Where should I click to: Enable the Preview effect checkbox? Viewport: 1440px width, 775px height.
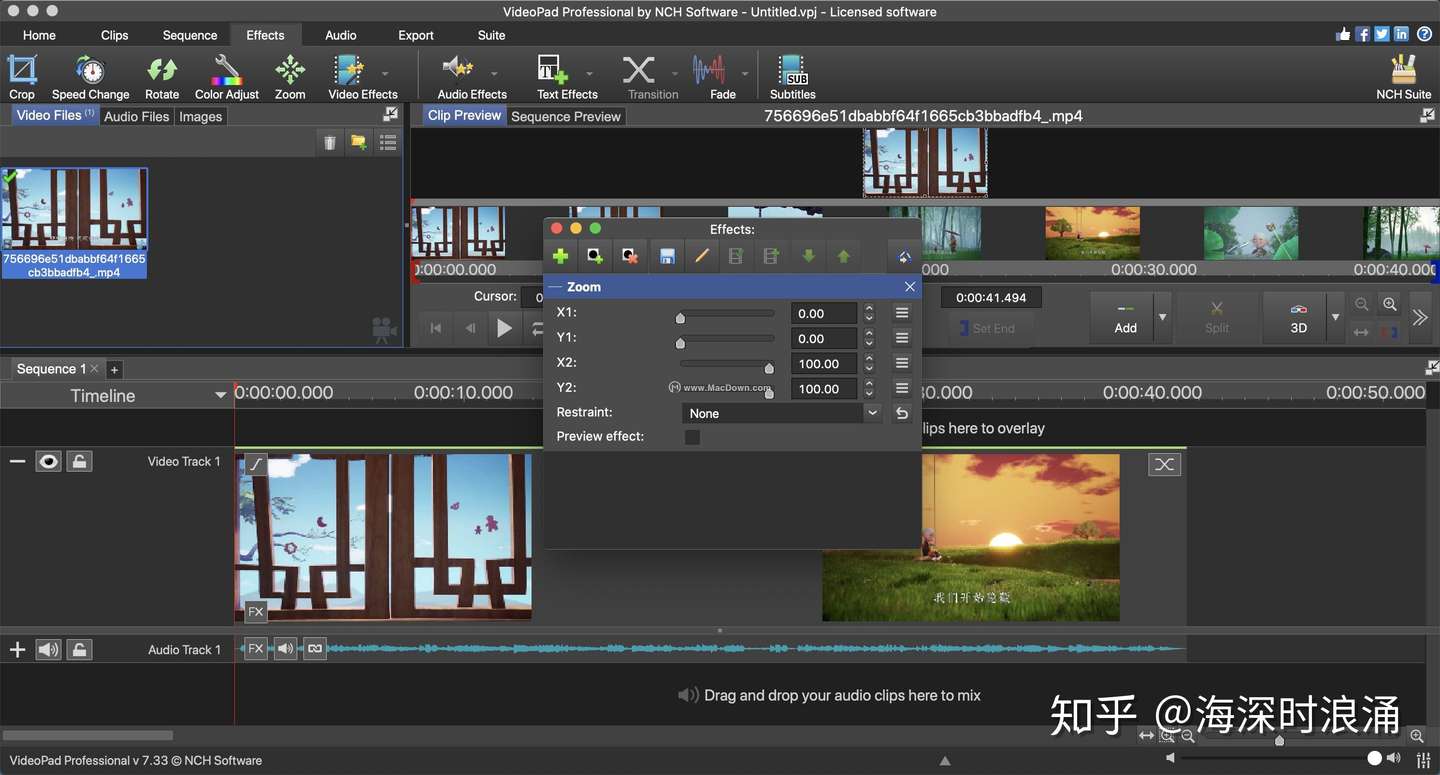(692, 437)
